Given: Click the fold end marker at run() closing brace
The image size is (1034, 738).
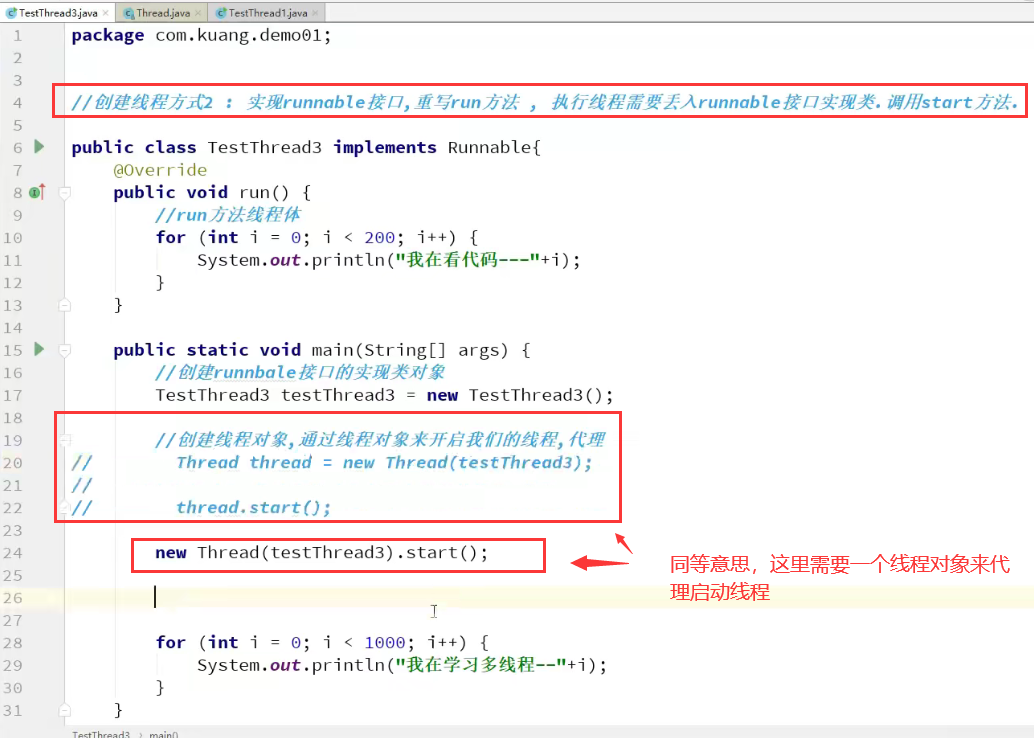Looking at the screenshot, I should point(65,305).
